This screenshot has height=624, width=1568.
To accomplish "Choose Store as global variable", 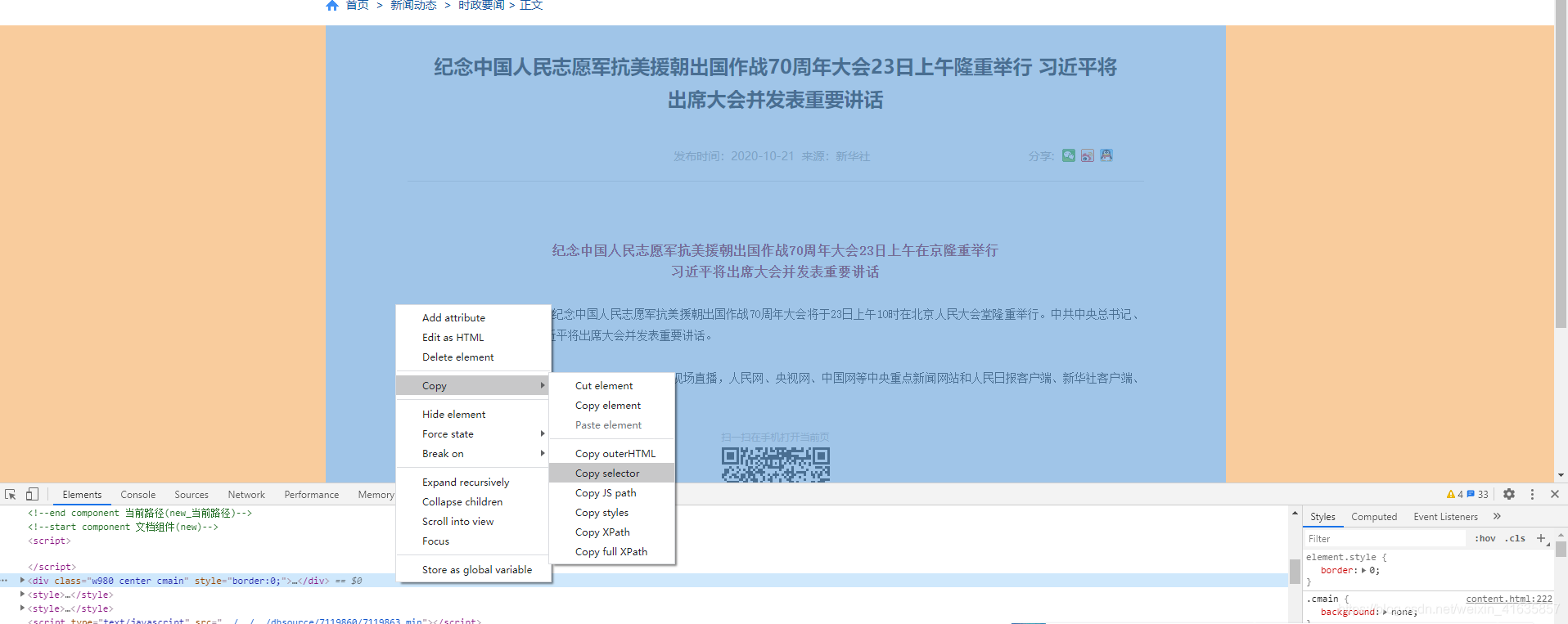I will pos(473,569).
